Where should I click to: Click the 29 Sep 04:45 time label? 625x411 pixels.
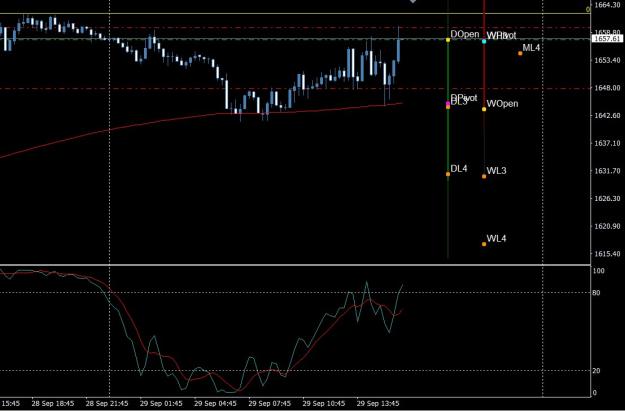tap(215, 403)
